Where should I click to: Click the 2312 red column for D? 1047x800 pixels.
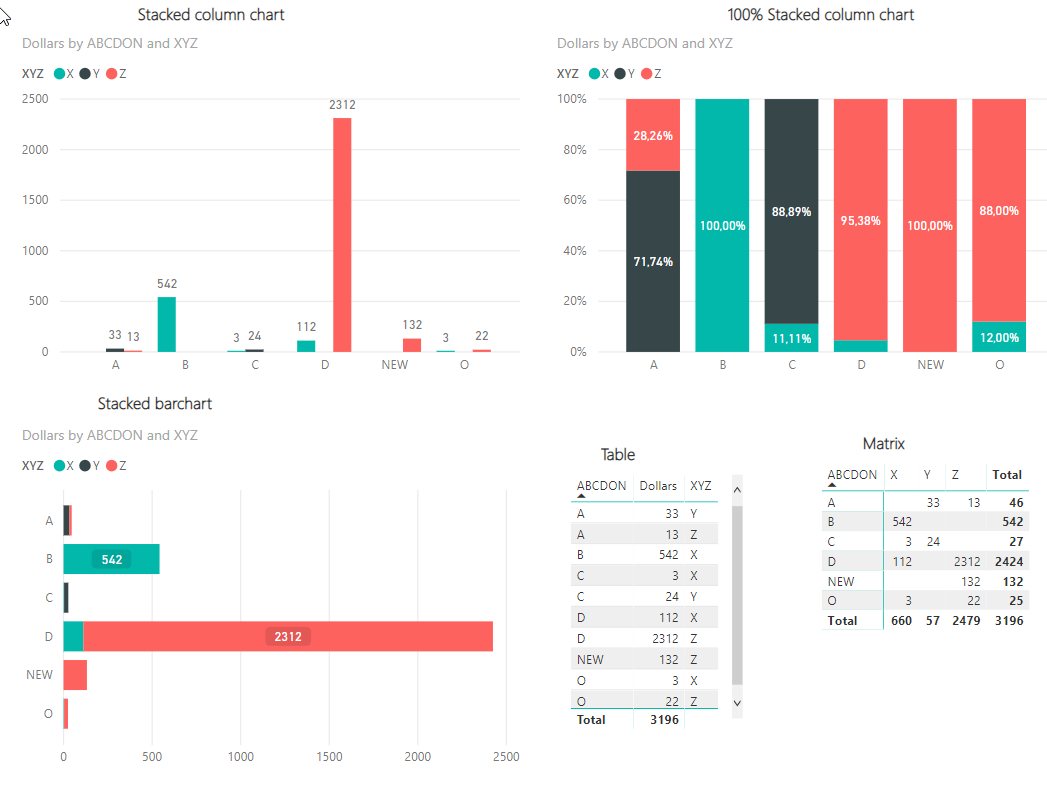tap(342, 235)
